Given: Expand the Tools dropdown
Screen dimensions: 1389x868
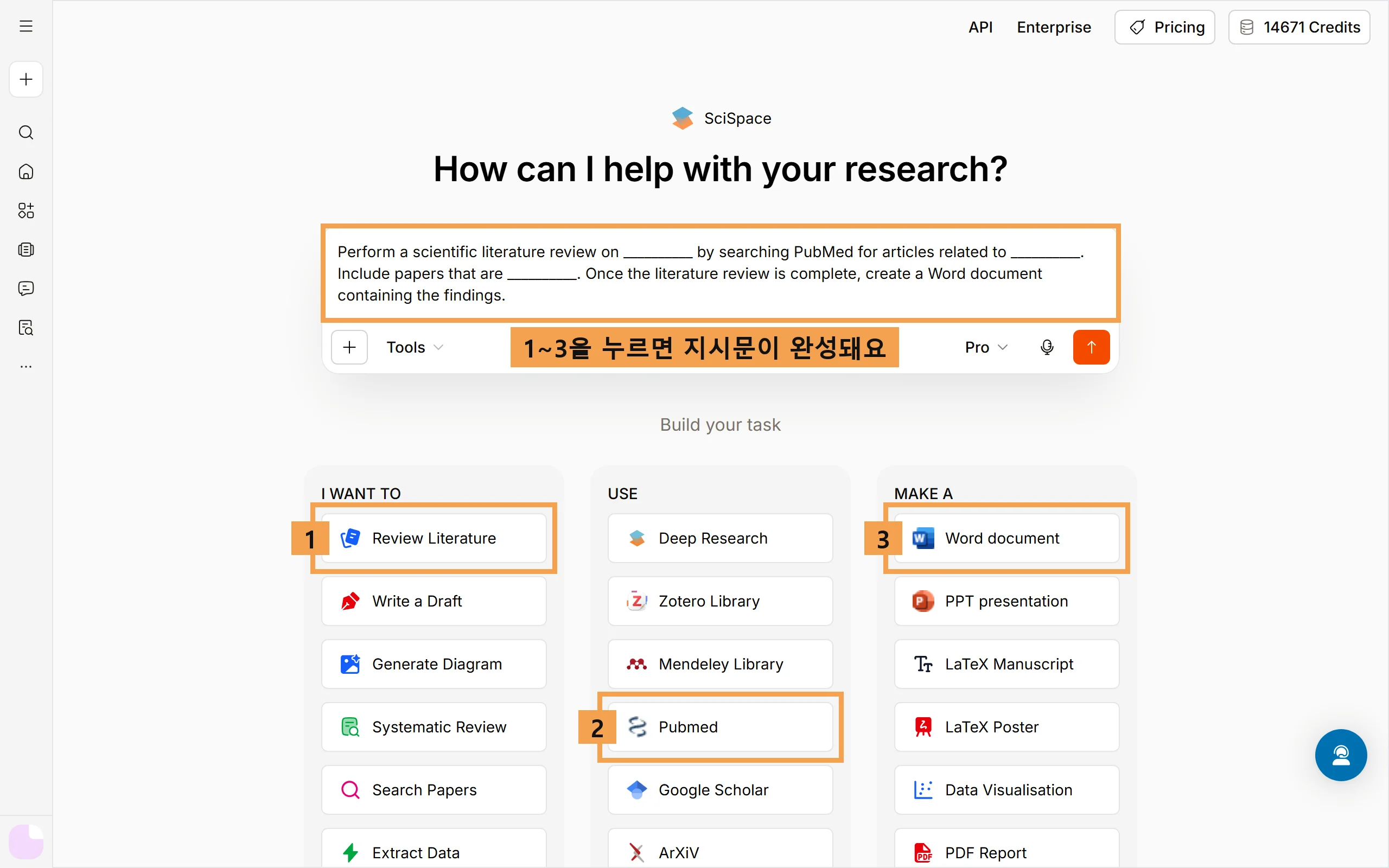Looking at the screenshot, I should tap(415, 347).
